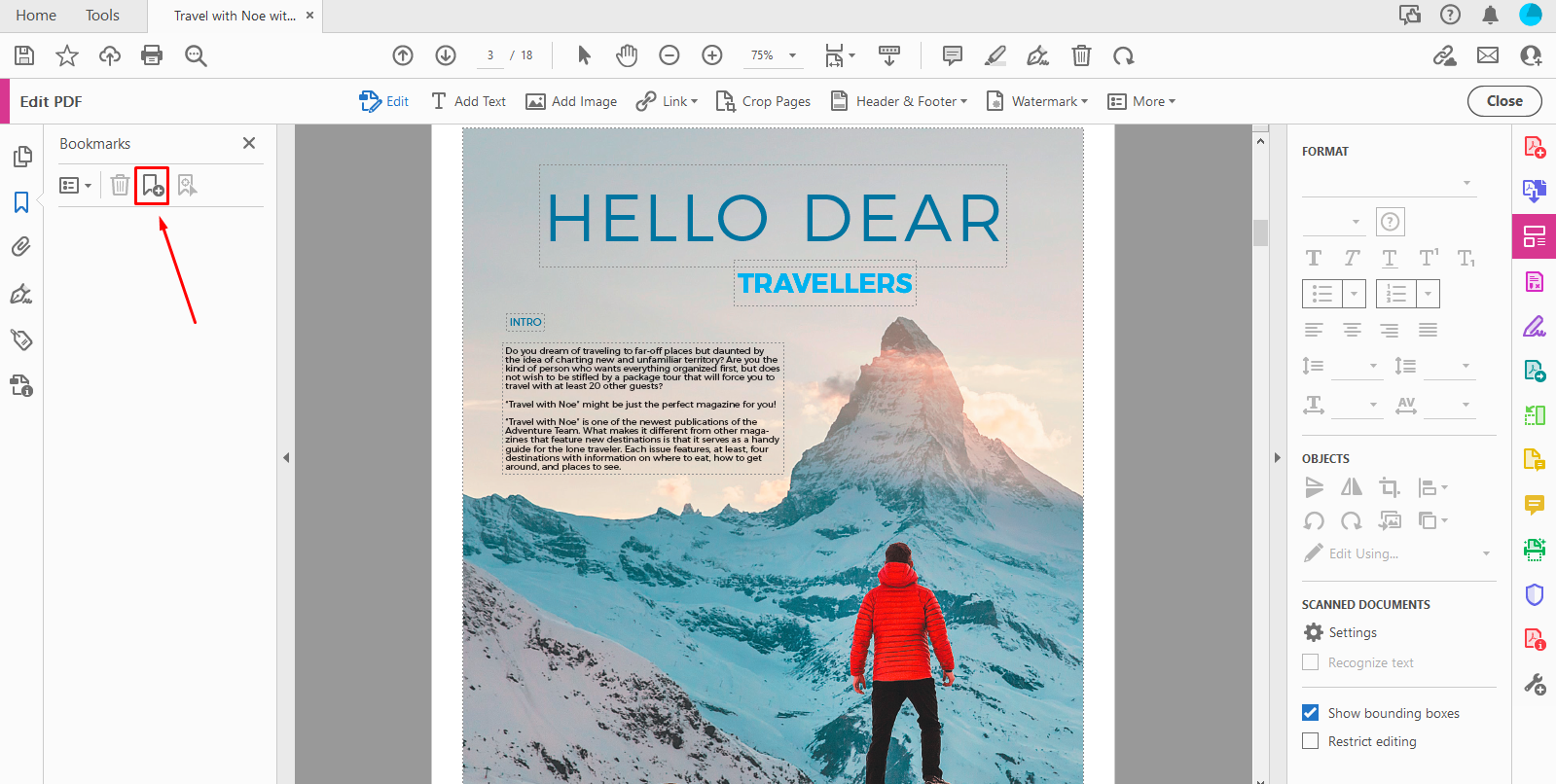Open bookmarks options menu dropdown

tap(76, 185)
